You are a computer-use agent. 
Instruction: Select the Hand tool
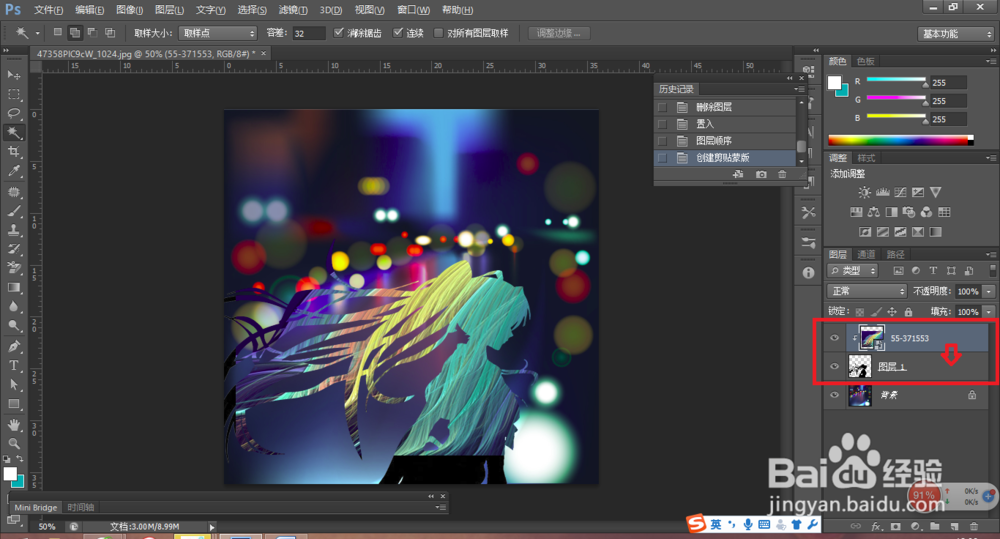tap(13, 425)
